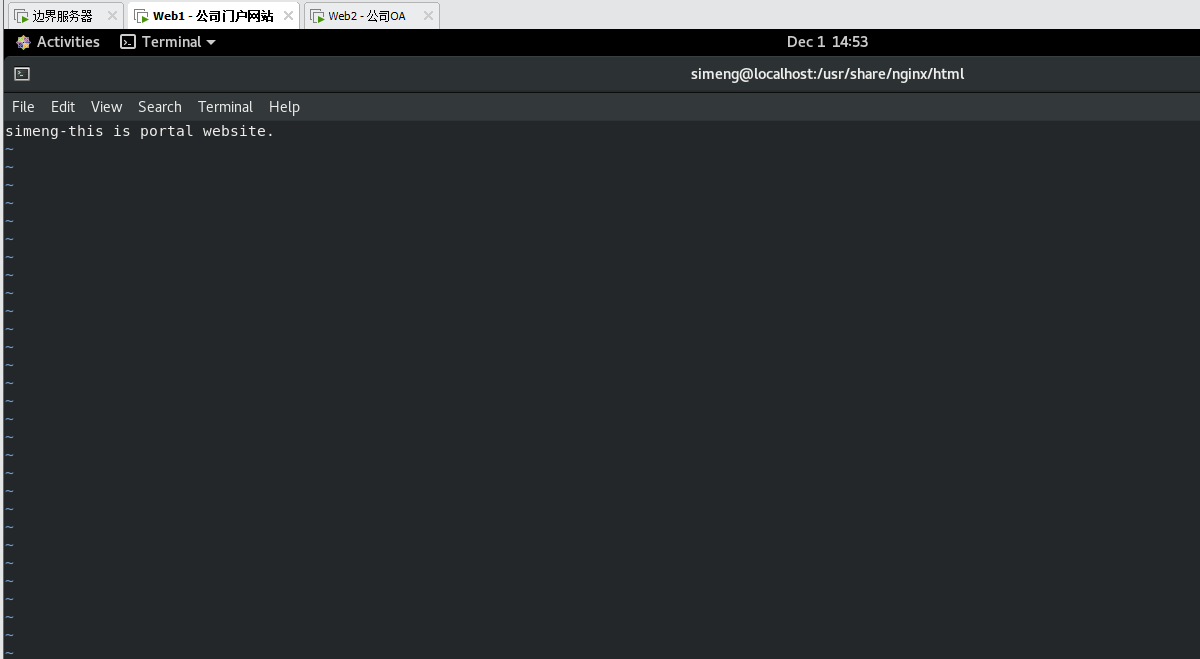
Task: Select the Web1 - 公司门户网站 tab
Action: pos(212,16)
